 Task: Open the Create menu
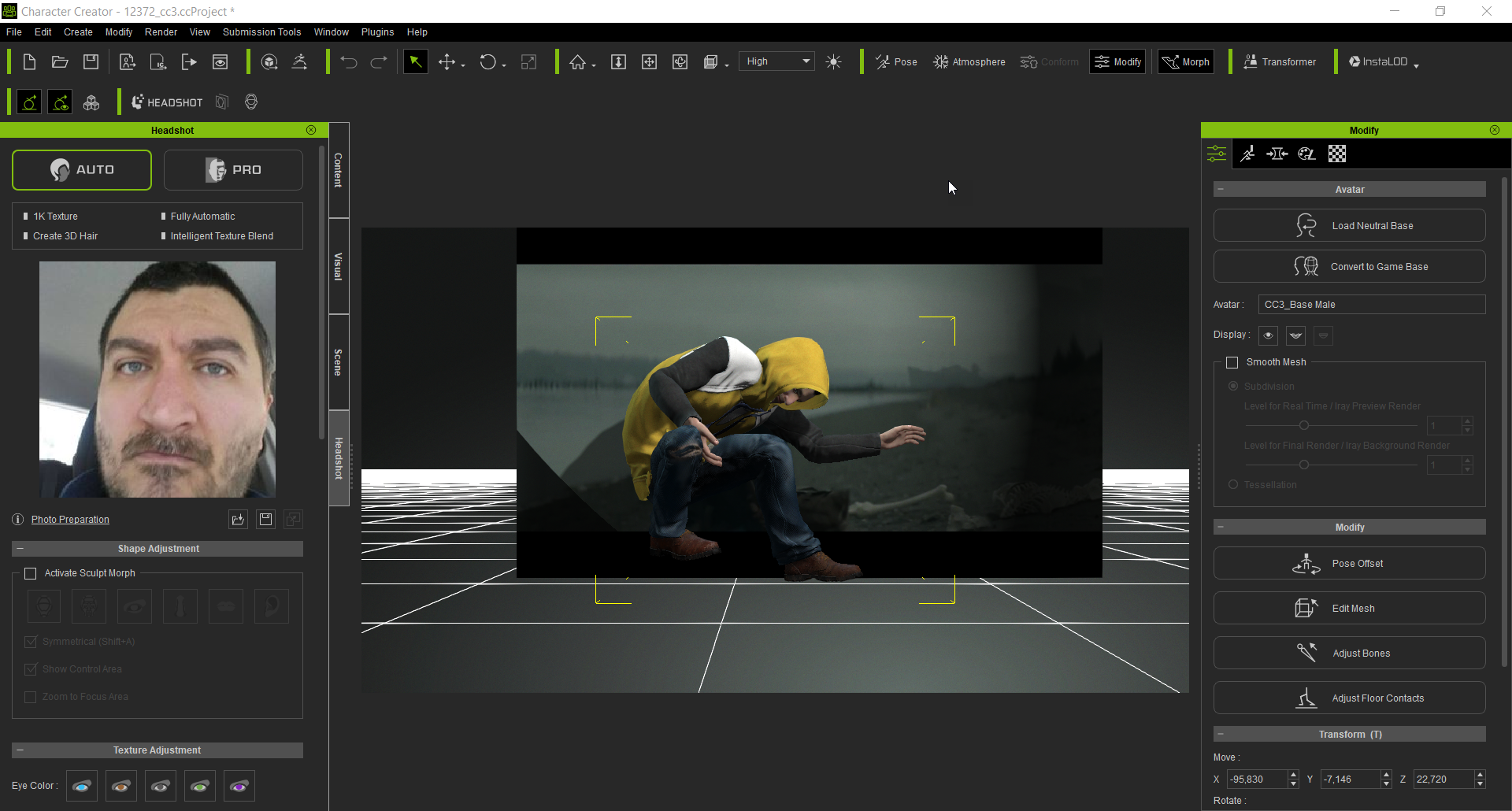78,32
